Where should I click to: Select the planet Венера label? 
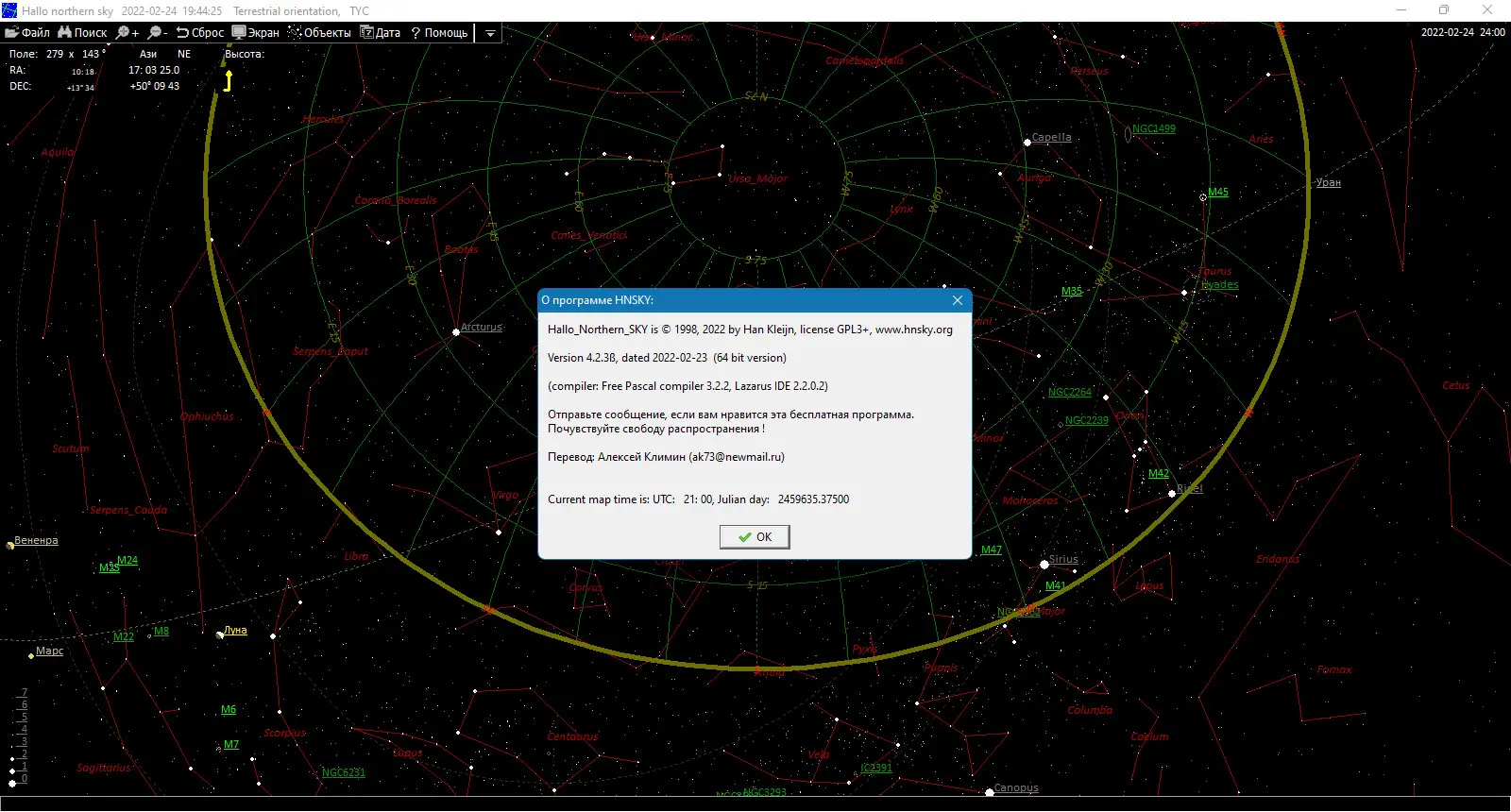tap(36, 541)
